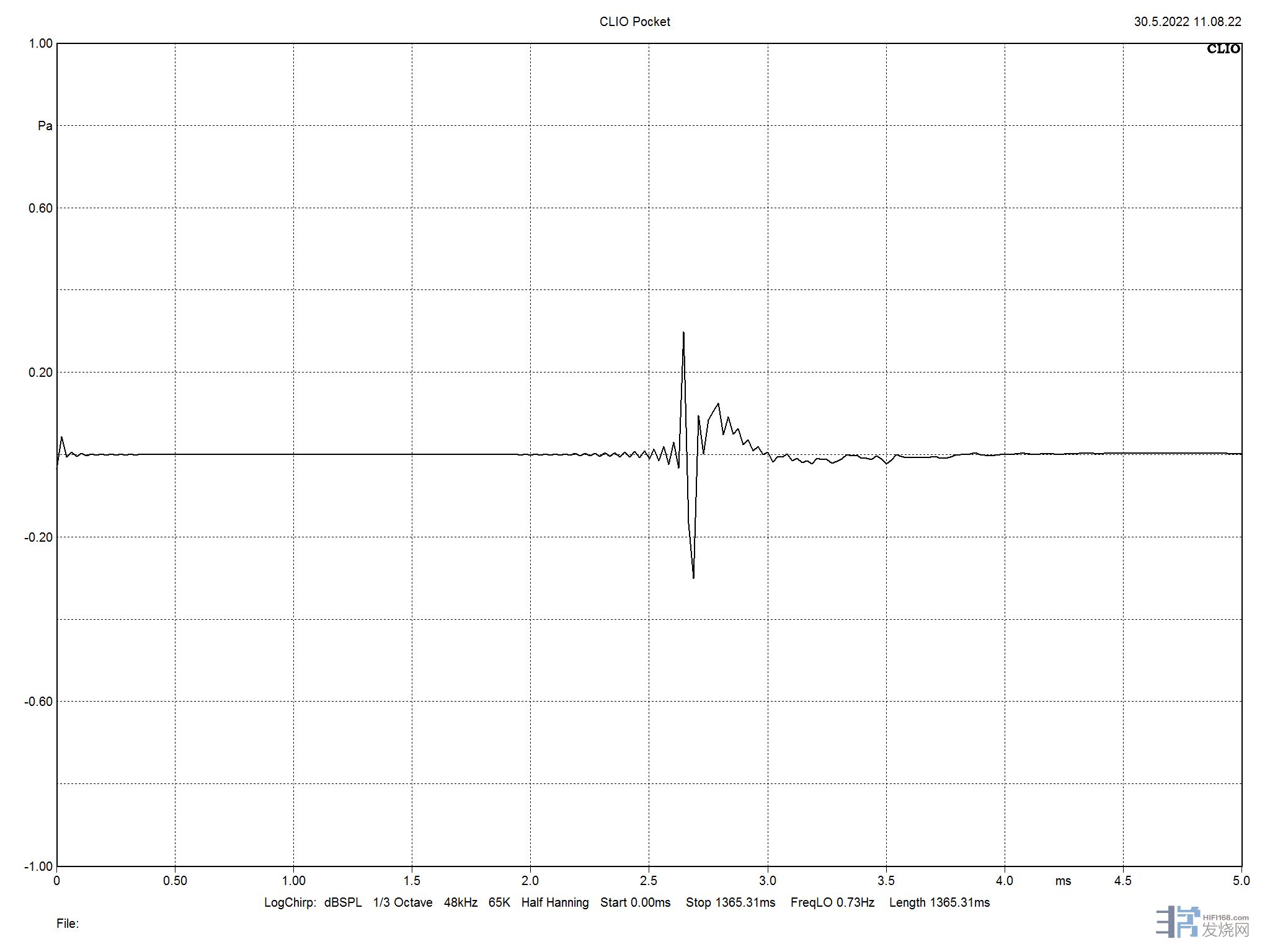Click the ms unit label on the x-axis

point(1063,881)
